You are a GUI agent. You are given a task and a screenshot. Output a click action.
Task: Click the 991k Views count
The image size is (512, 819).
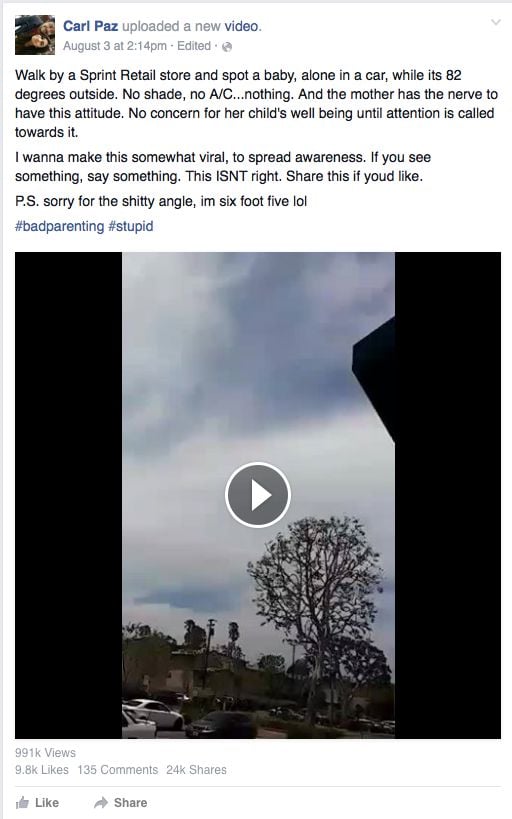pos(45,753)
